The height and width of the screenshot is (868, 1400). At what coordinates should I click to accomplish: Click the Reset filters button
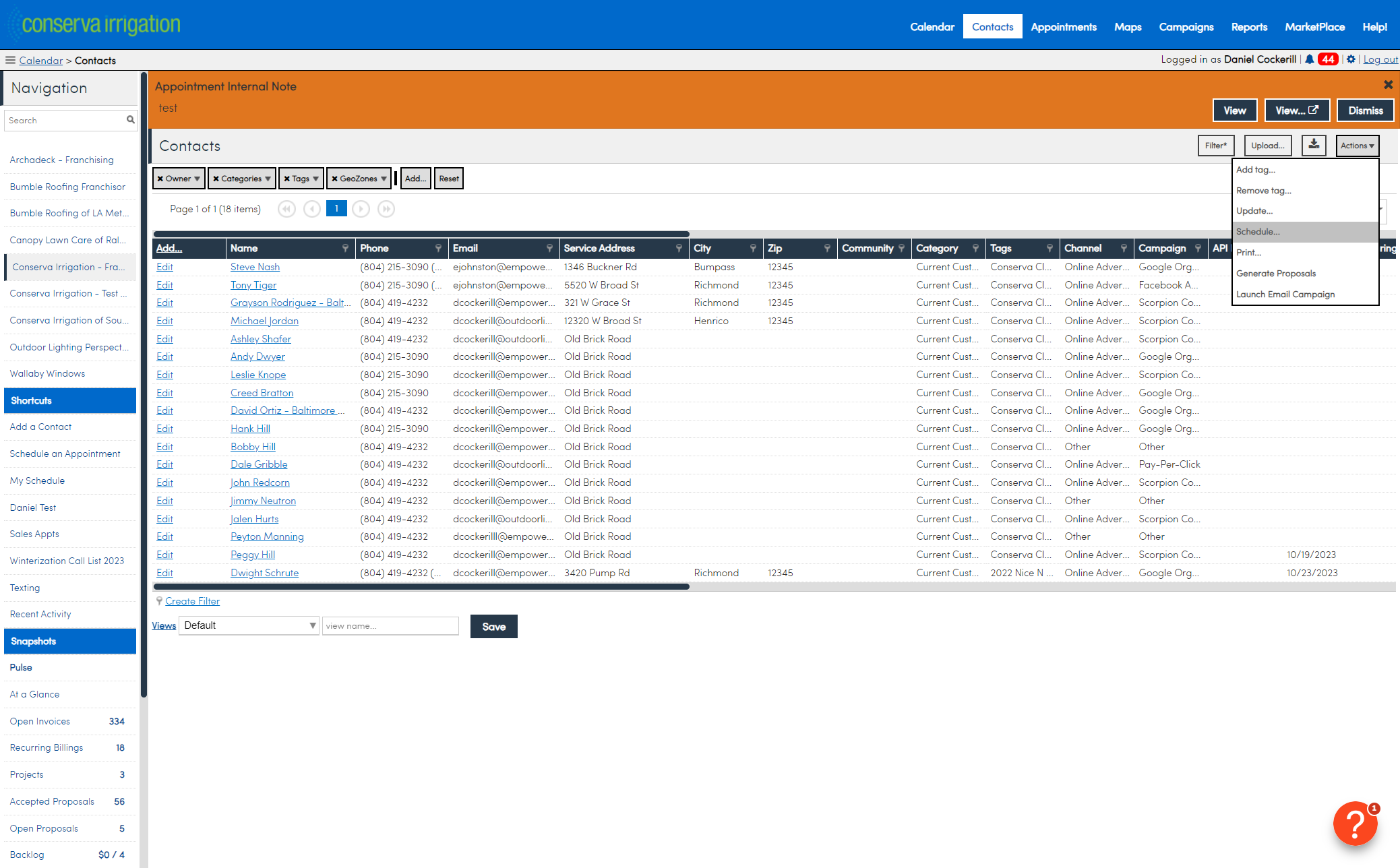tap(449, 179)
